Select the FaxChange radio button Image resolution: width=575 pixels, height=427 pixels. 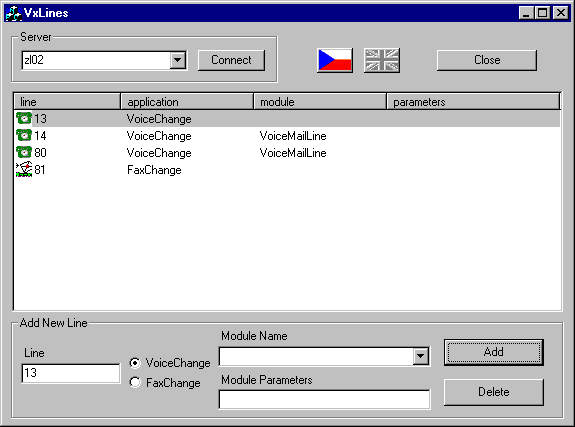tap(135, 383)
